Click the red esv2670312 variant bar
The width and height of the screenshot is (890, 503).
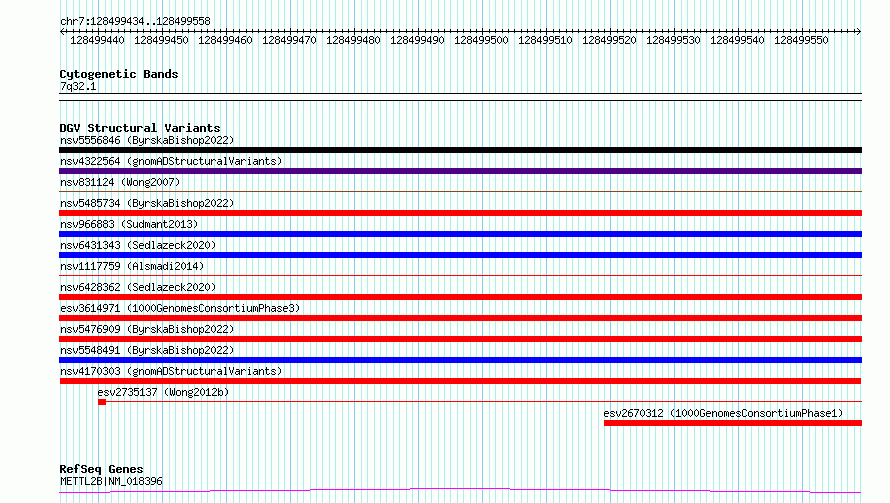(733, 423)
